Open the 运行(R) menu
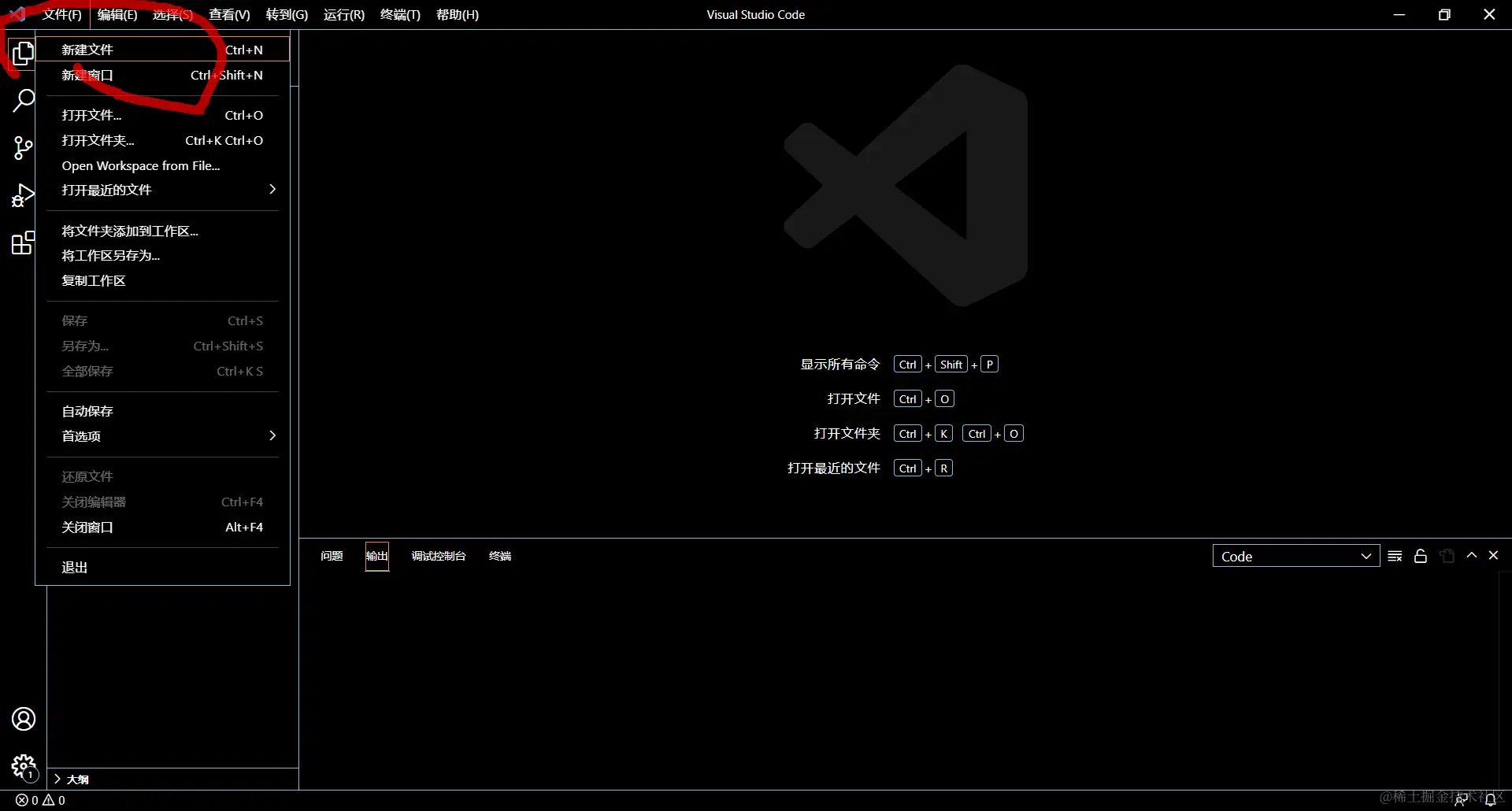 (x=344, y=14)
